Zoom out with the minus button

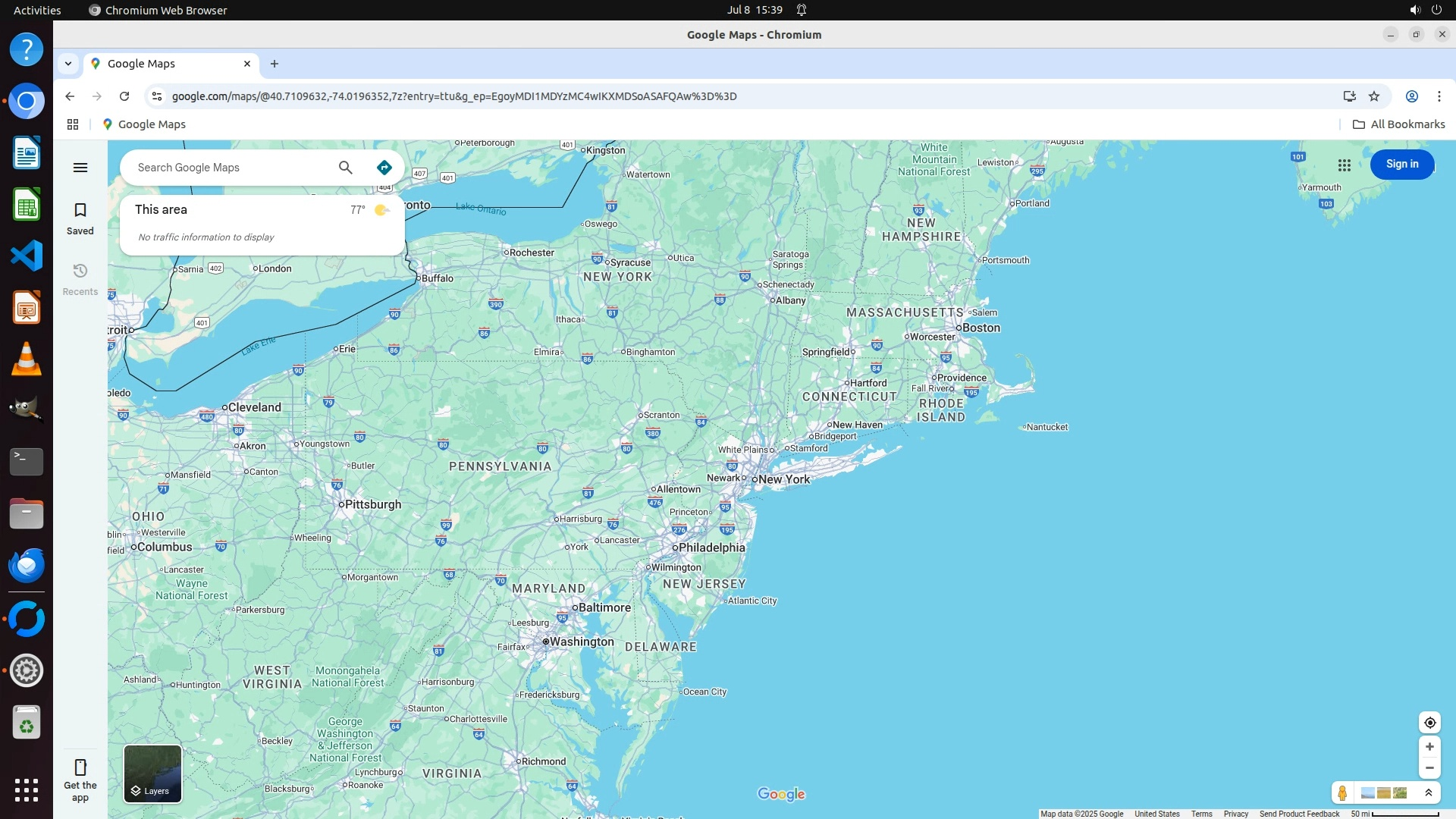click(x=1429, y=768)
